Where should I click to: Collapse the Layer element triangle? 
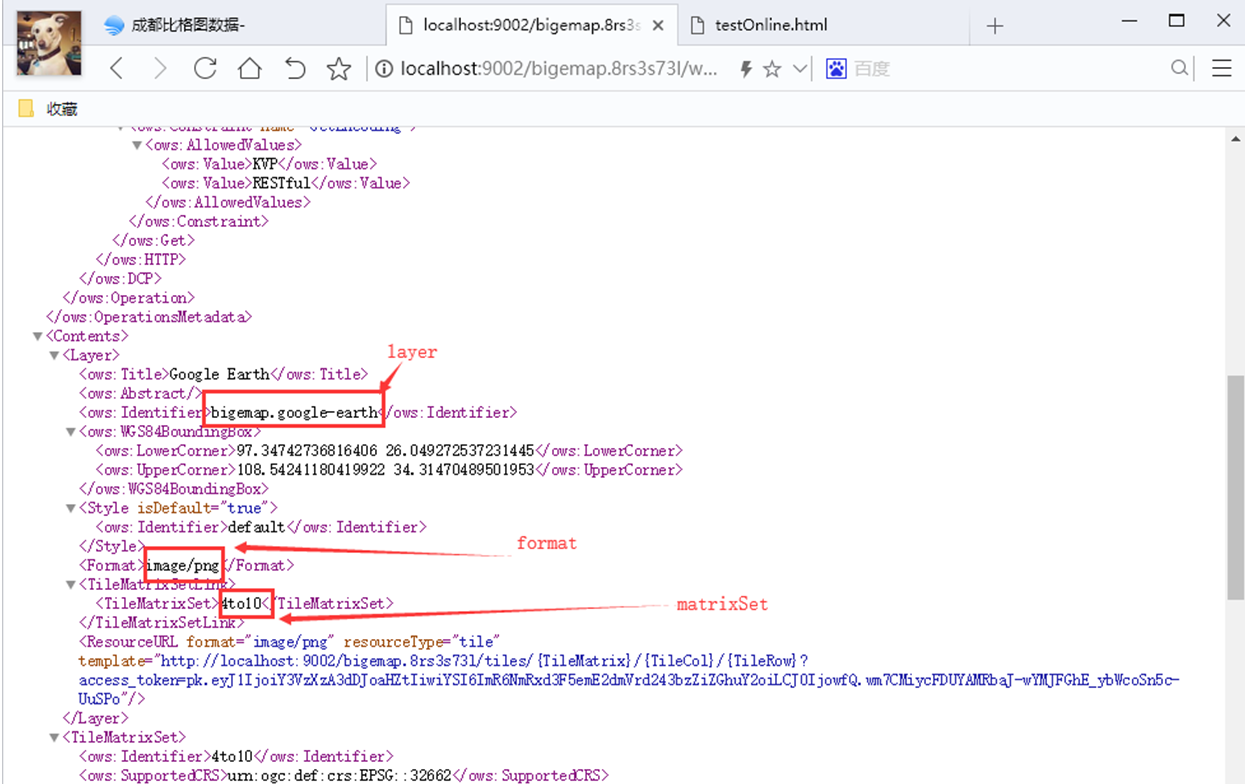click(x=54, y=354)
